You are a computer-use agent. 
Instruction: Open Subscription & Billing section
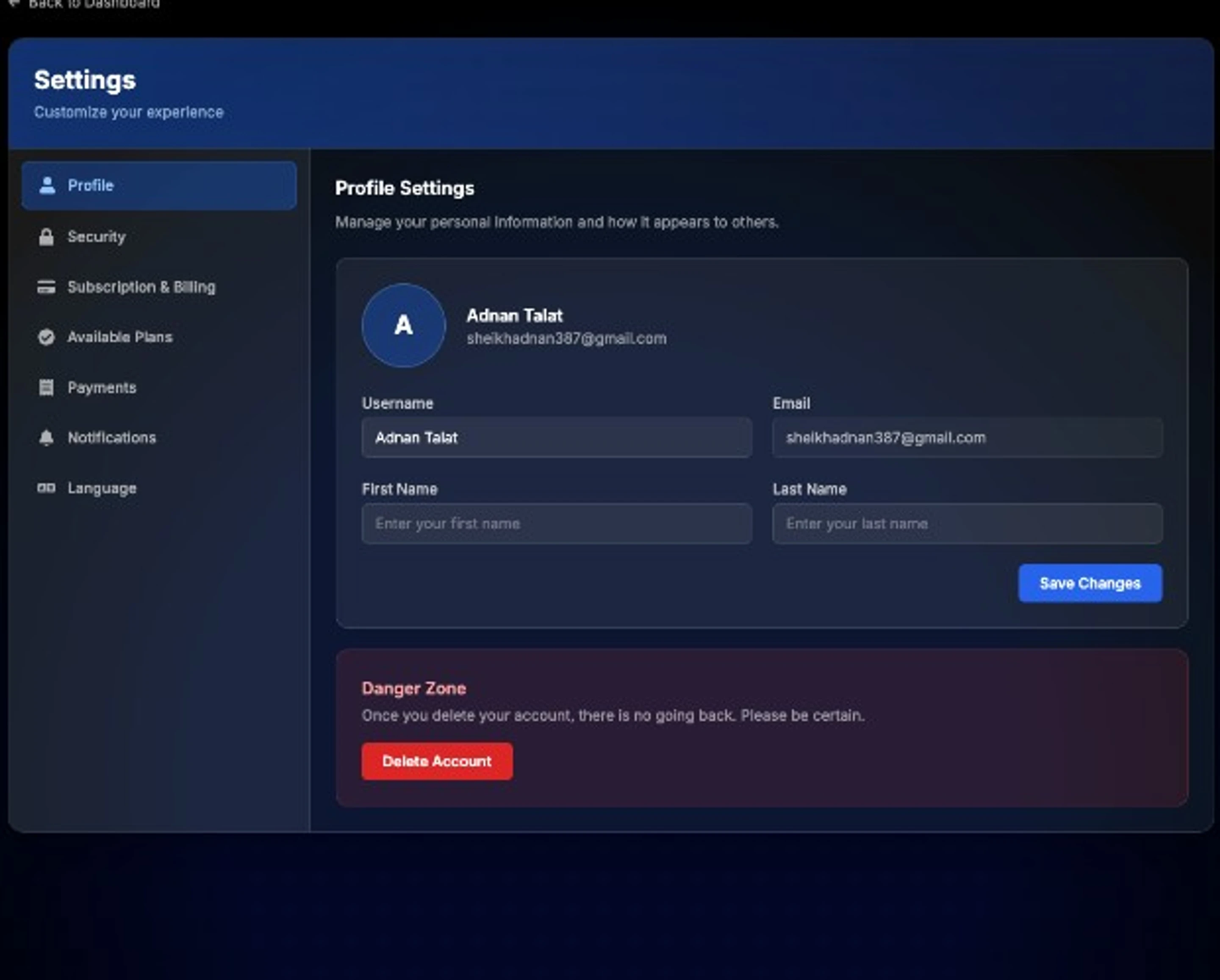(159, 287)
